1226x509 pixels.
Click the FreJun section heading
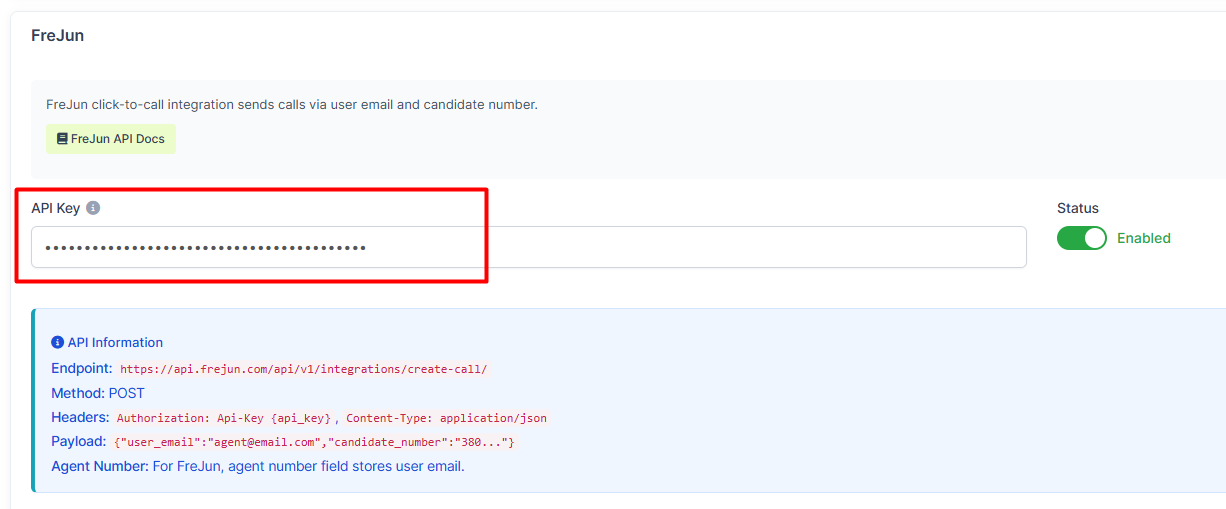tap(57, 35)
